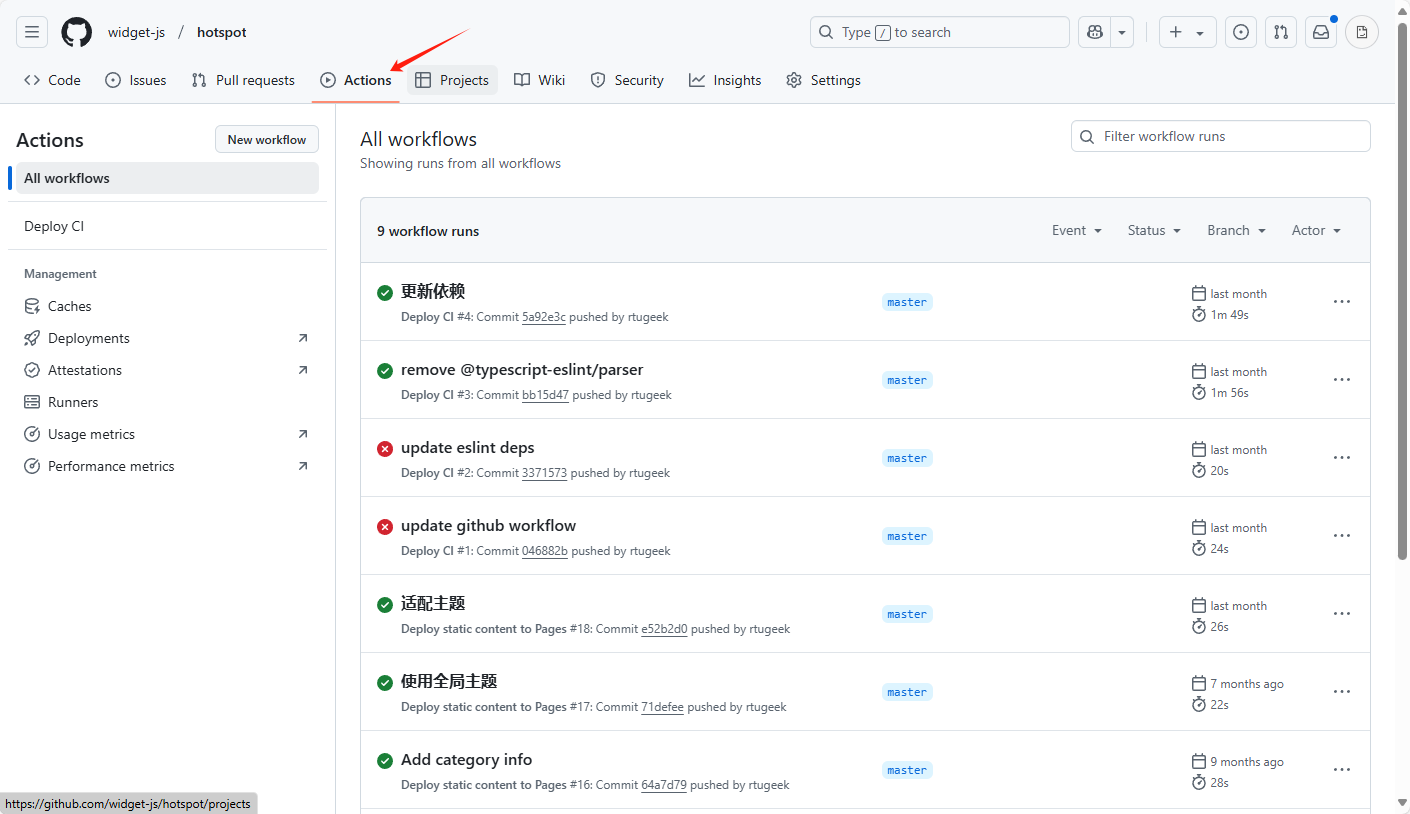Viewport: 1410px width, 814px height.
Task: Click master branch label on '更新依赖' row
Action: [907, 302]
